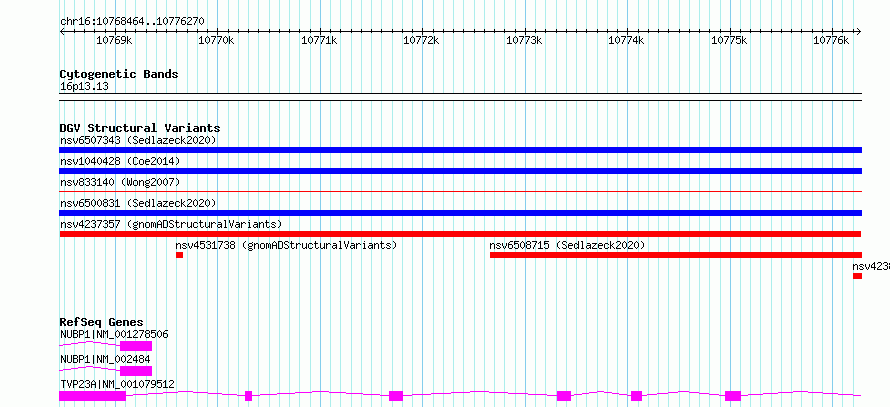Open nsv1040428 (Coe2014) variant label

pyautogui.click(x=120, y=161)
